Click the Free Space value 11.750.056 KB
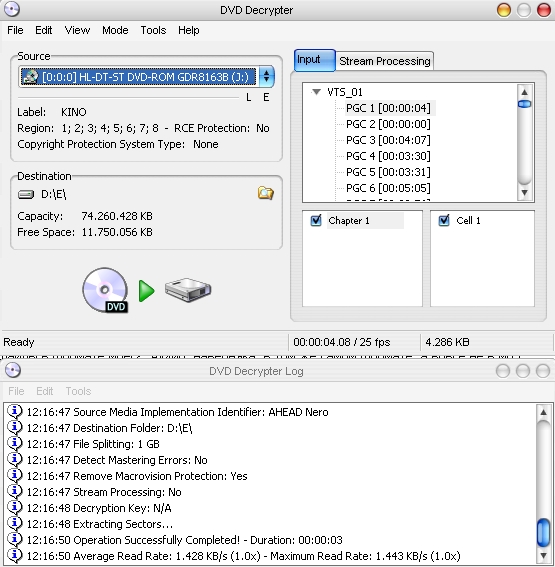Viewport: 555px width, 567px height. [117, 232]
